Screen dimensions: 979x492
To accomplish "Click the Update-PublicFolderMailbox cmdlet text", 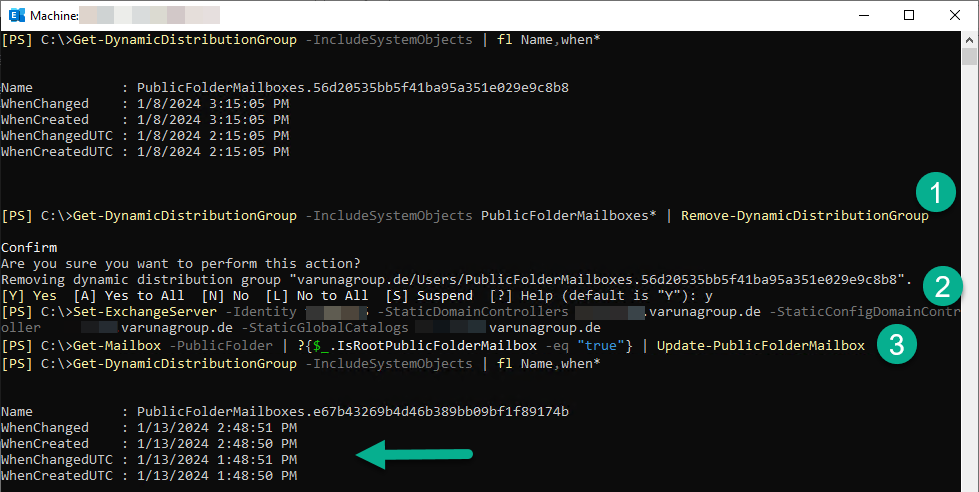I will 760,346.
